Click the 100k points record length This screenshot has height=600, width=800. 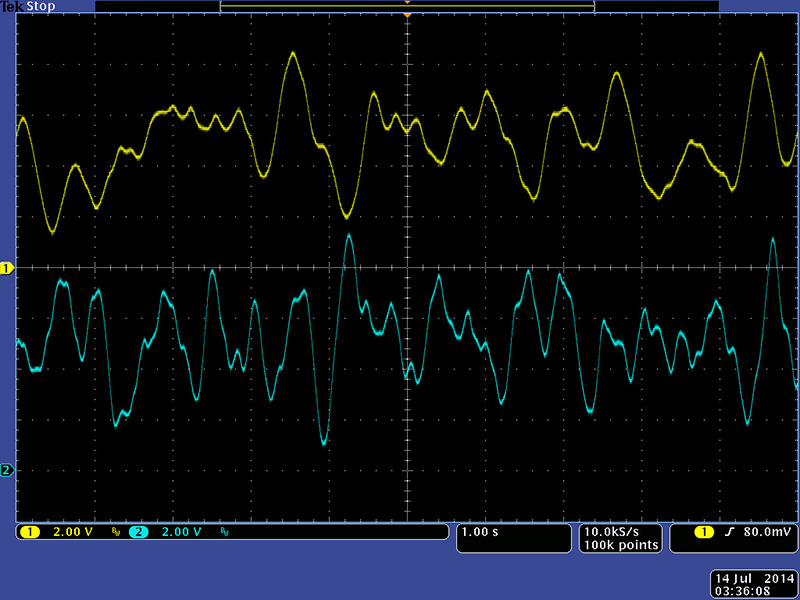coord(620,545)
